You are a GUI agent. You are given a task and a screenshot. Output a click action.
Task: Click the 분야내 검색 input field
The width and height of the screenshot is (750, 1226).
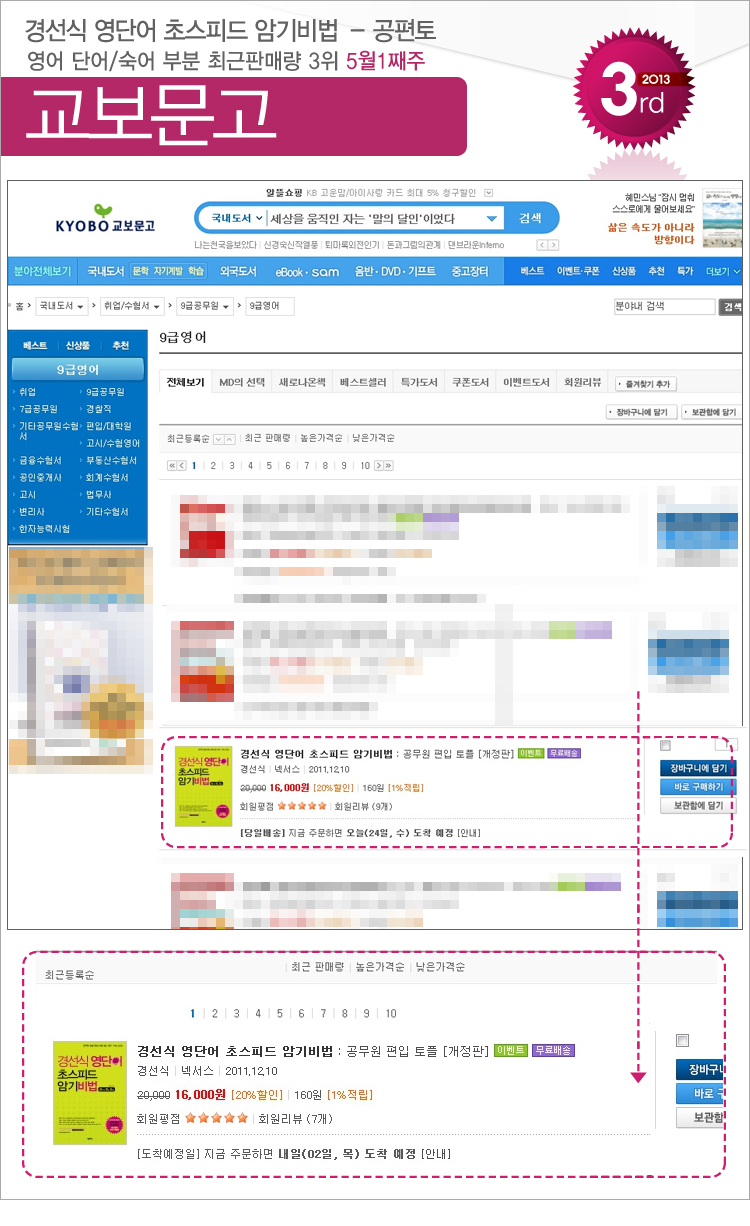point(664,307)
